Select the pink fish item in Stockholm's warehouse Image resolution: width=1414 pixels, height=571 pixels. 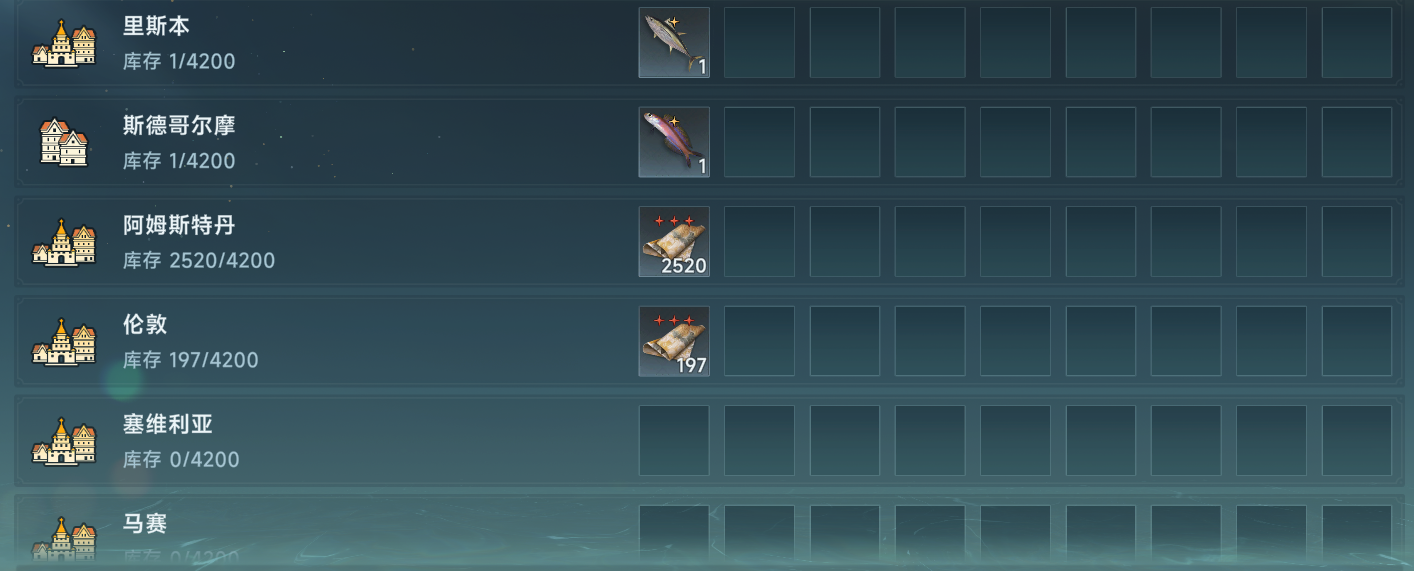[x=674, y=142]
